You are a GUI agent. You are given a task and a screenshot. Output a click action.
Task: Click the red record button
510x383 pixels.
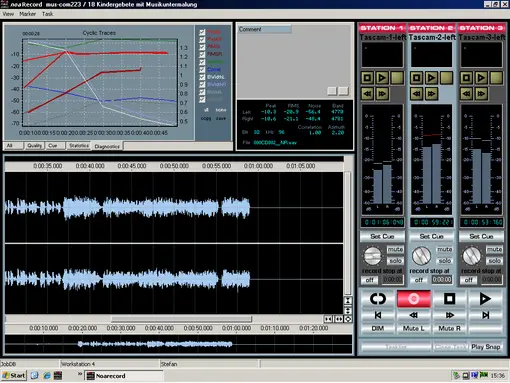coord(413,298)
